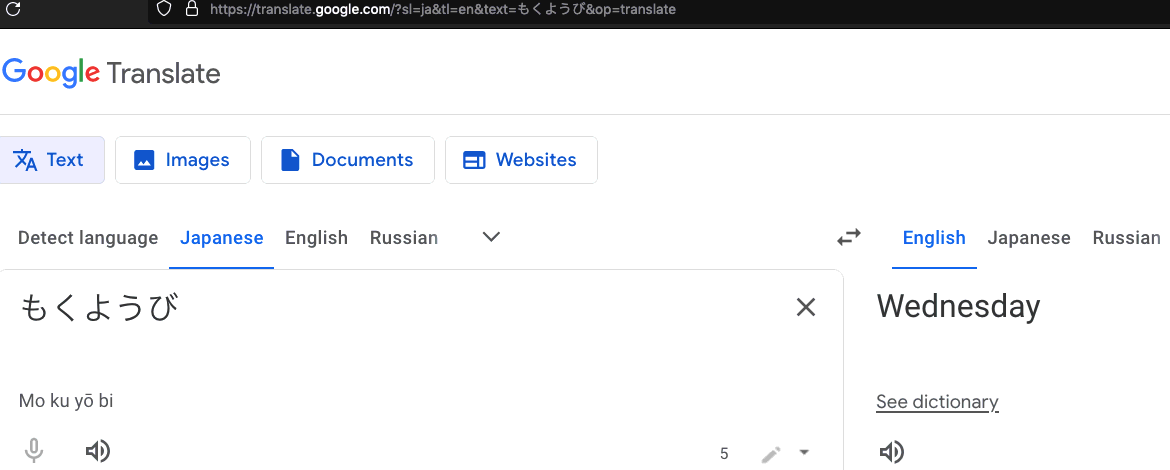Click the address bar shield icon
This screenshot has width=1170, height=470.
click(165, 9)
